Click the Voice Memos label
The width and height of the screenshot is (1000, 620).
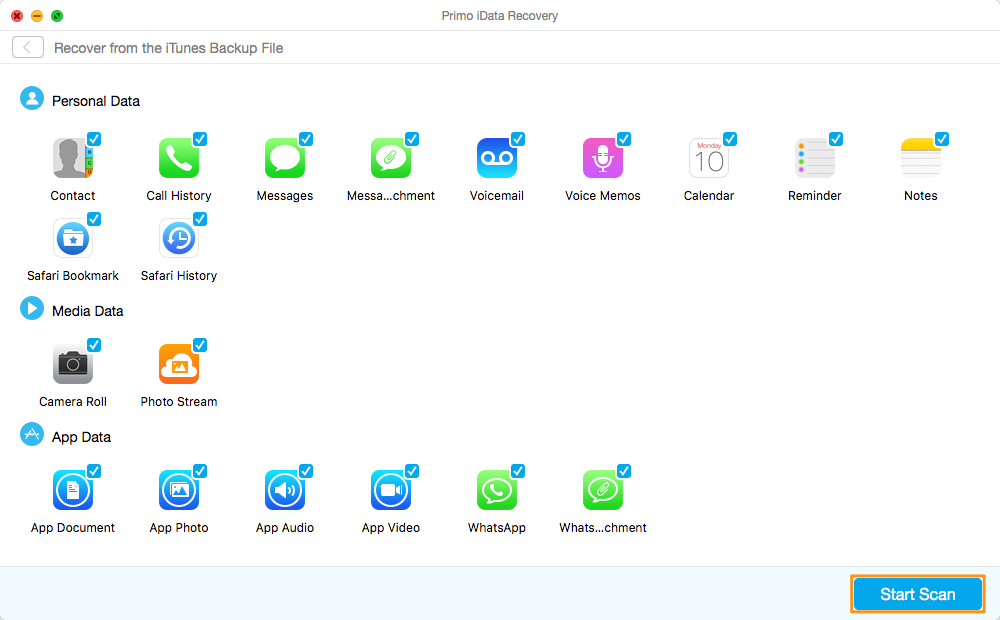click(x=603, y=196)
